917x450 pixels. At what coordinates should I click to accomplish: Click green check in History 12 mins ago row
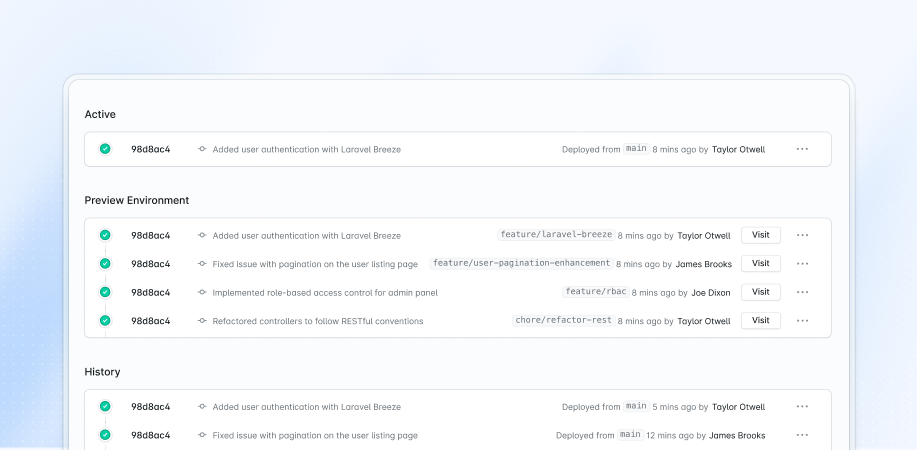[x=105, y=435]
